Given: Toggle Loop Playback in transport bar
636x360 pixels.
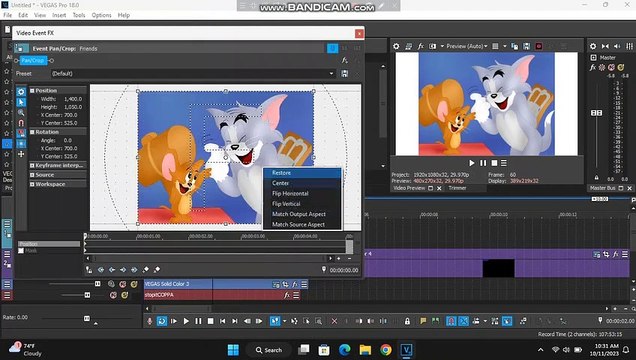Looking at the screenshot, I should 161,321.
